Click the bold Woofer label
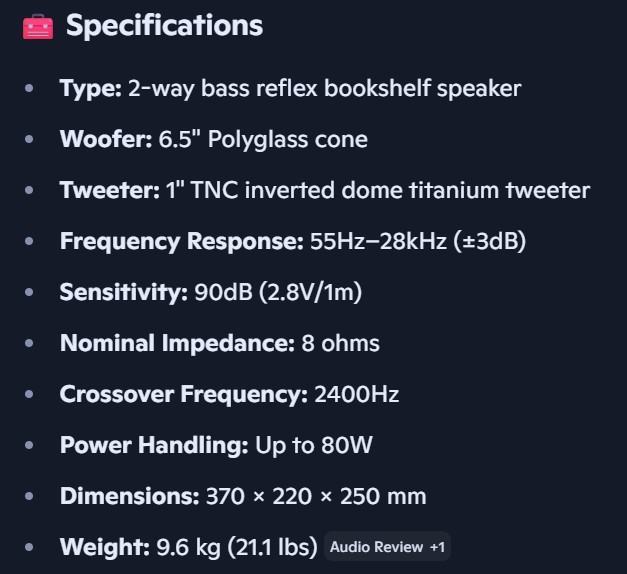This screenshot has width=627, height=574. coord(106,139)
